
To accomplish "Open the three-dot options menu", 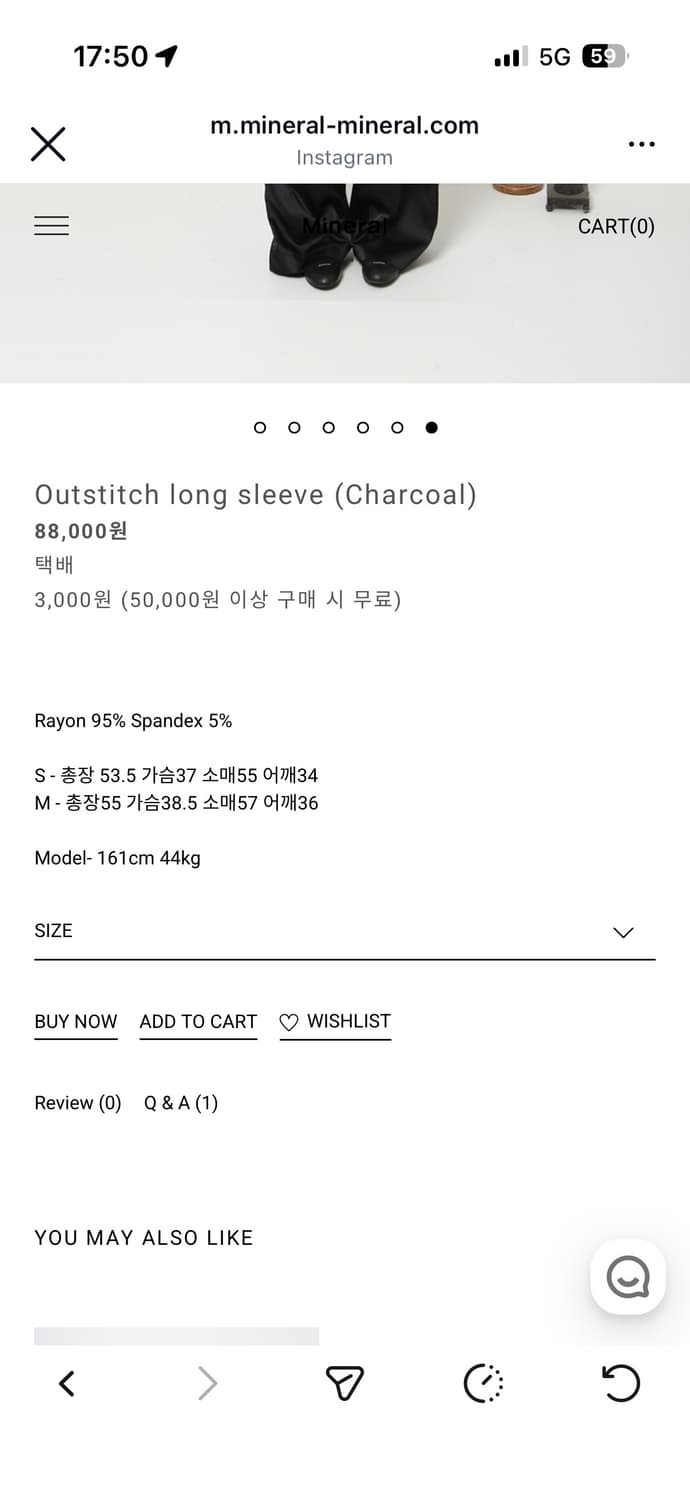I will coord(641,144).
